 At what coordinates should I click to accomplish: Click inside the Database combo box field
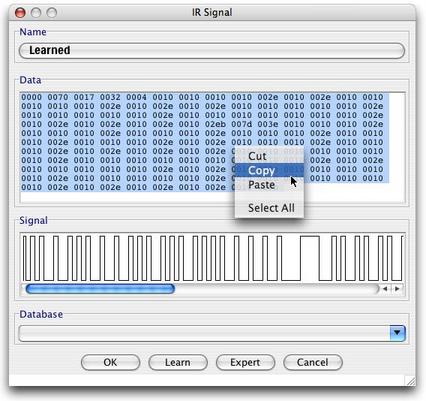[204, 333]
